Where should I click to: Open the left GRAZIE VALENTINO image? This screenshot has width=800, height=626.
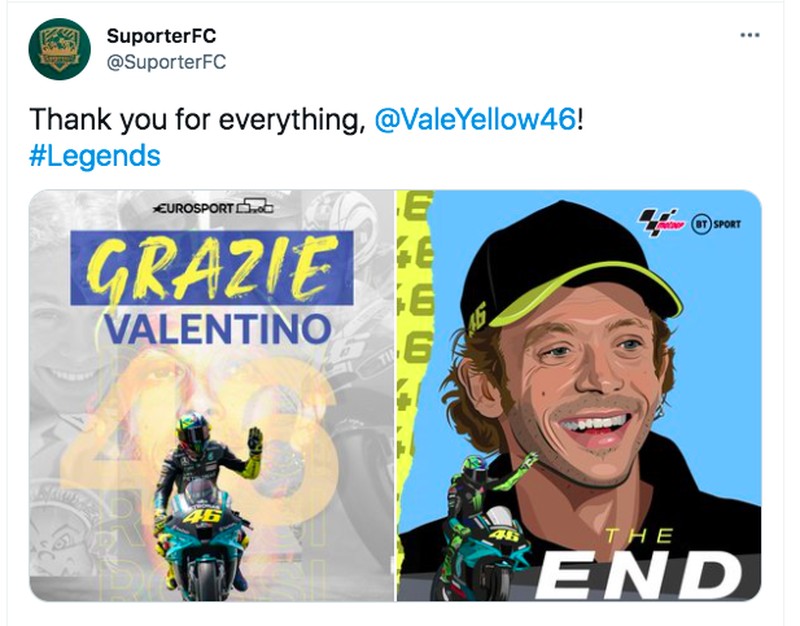[x=210, y=400]
